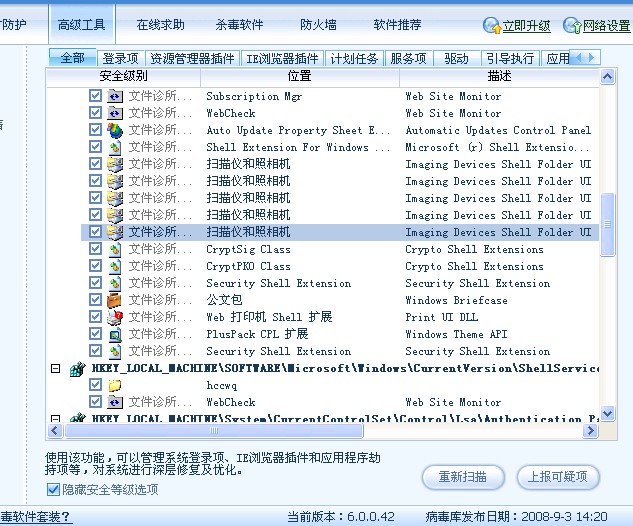The width and height of the screenshot is (633, 526).
Task: Open the 防火墙 menu
Action: (x=318, y=25)
